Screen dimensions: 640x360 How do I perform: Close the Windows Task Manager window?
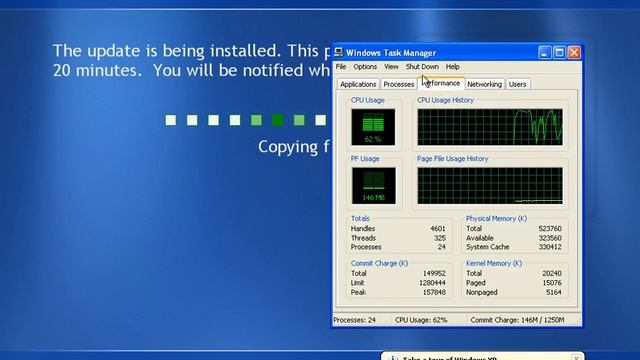[x=574, y=53]
